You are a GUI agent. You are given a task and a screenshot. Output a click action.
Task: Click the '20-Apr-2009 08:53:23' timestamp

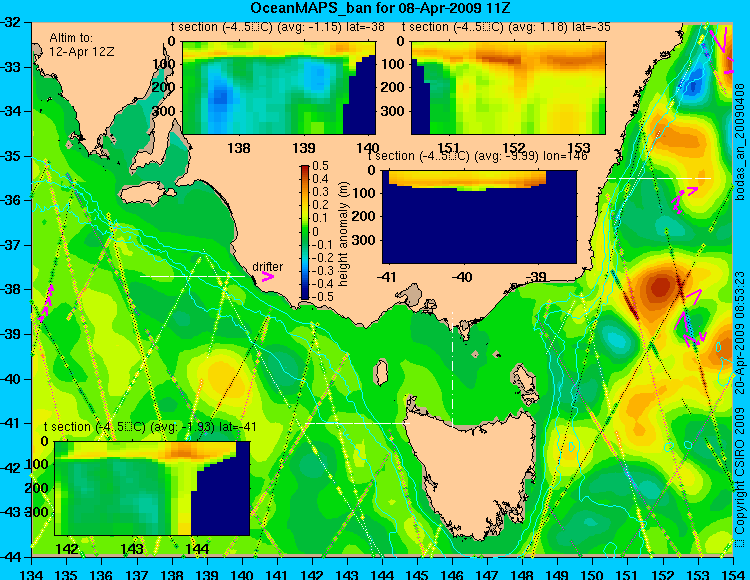tap(740, 333)
